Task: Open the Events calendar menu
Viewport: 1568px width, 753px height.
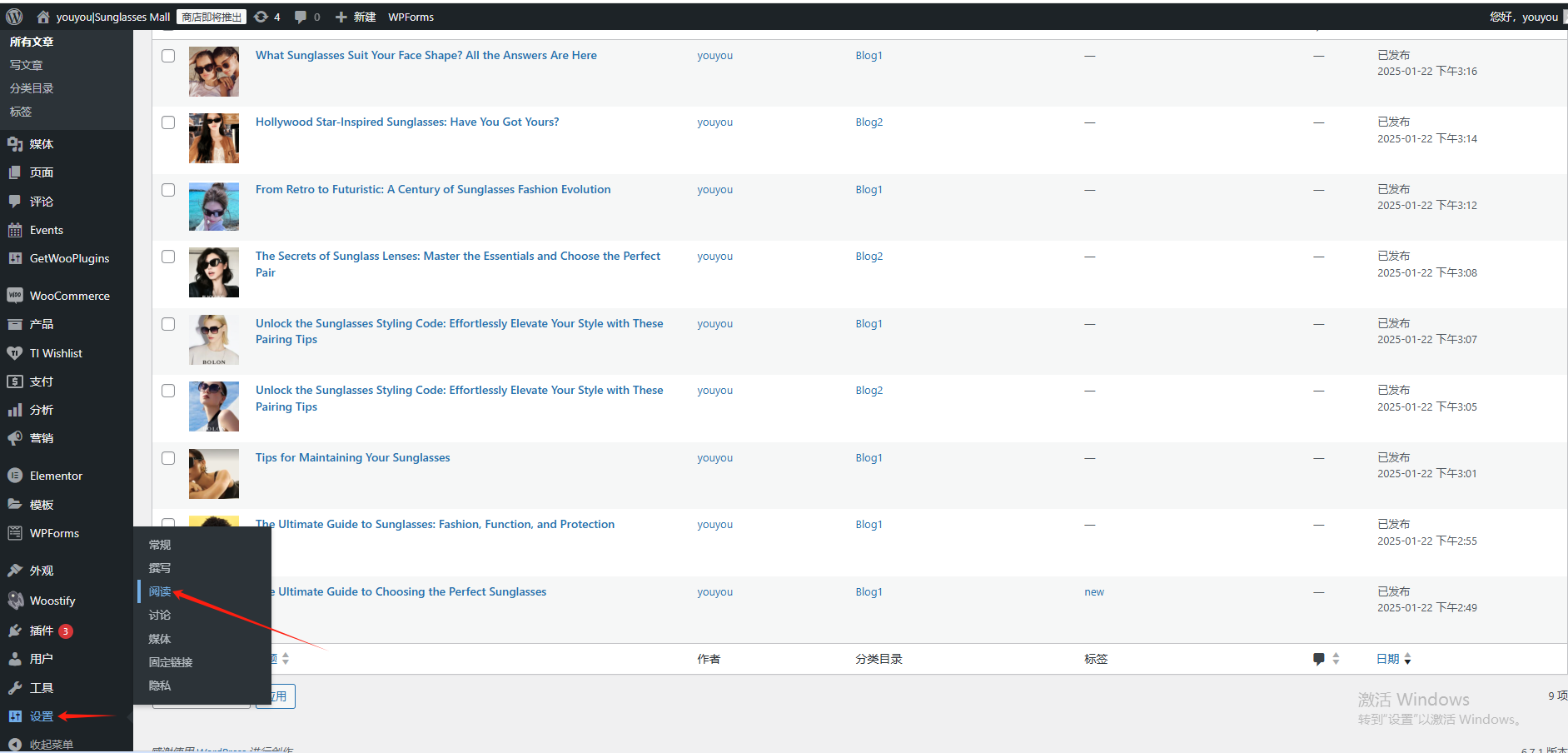Action: point(46,230)
